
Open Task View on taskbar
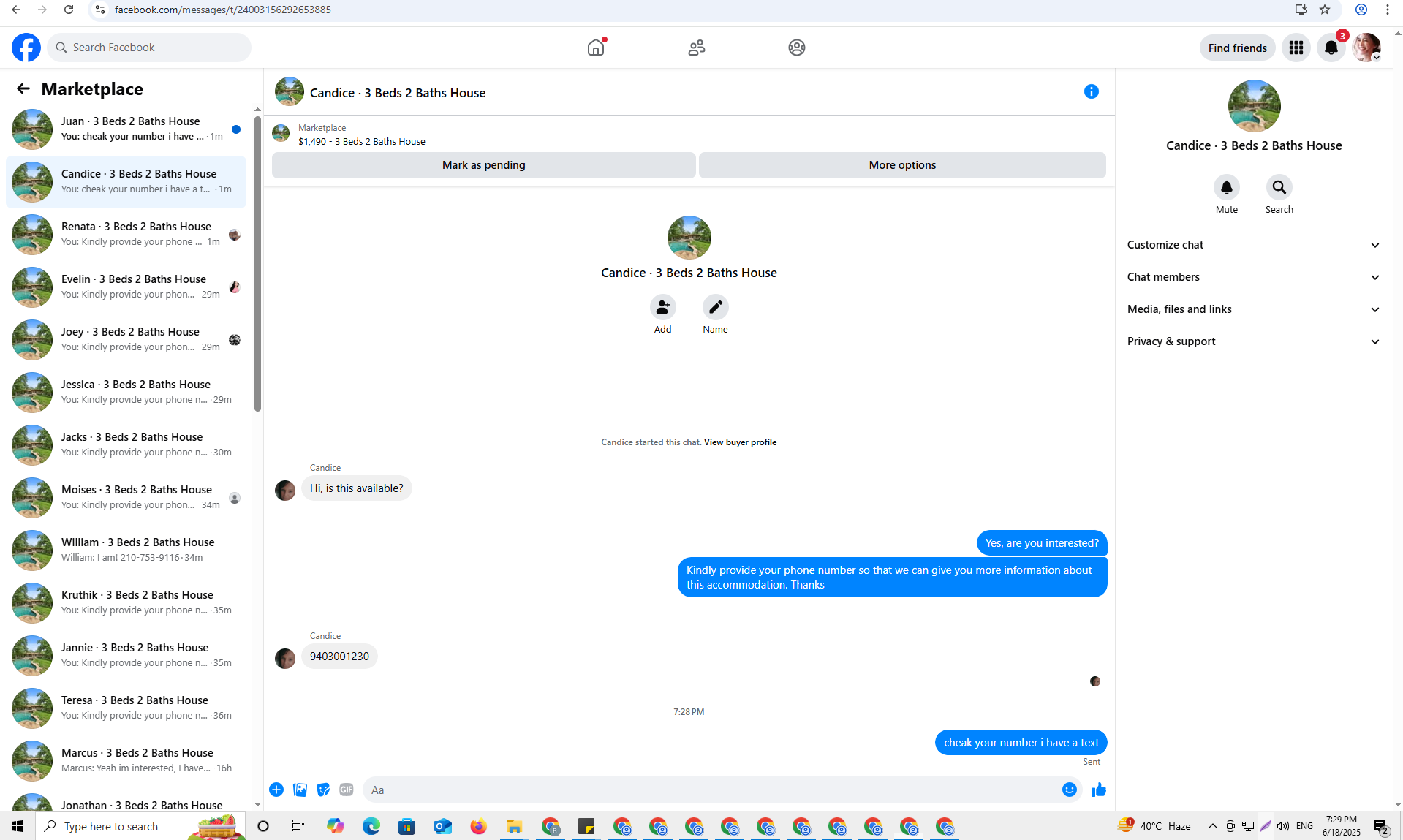298,826
